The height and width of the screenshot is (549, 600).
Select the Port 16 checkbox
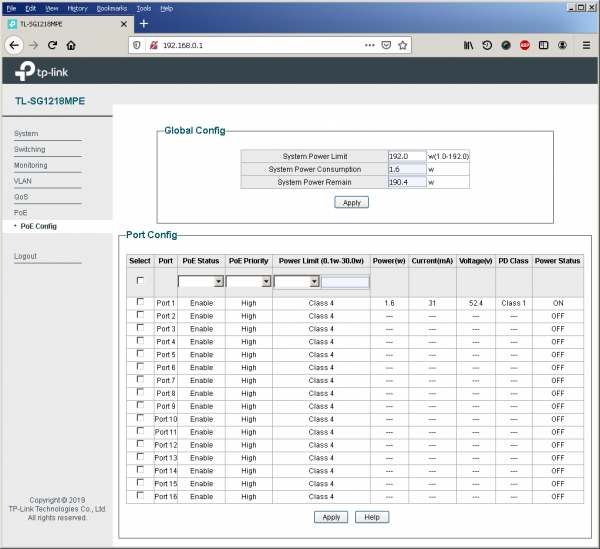click(x=140, y=496)
